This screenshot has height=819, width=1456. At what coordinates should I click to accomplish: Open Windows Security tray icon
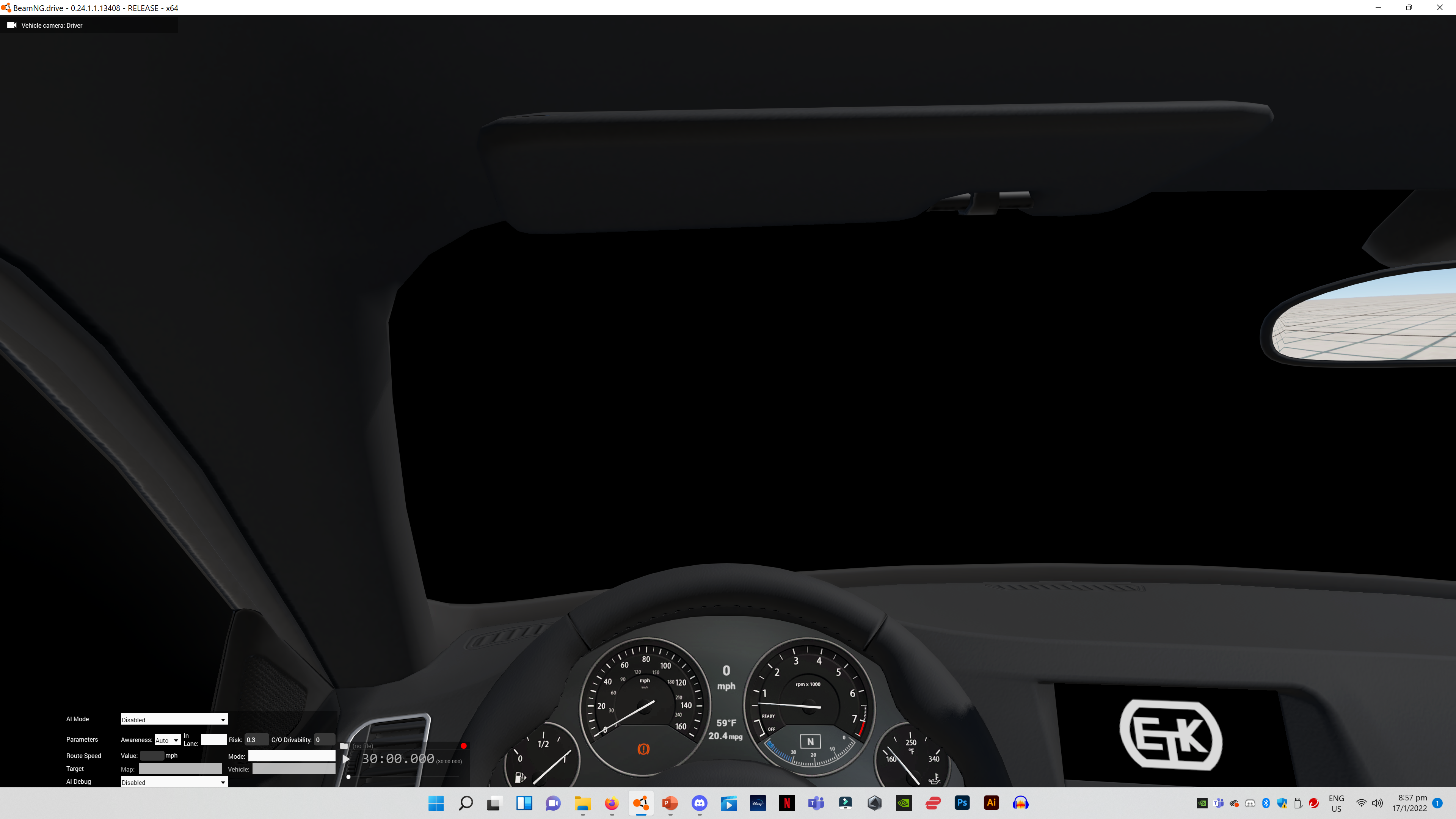pos(1282,803)
